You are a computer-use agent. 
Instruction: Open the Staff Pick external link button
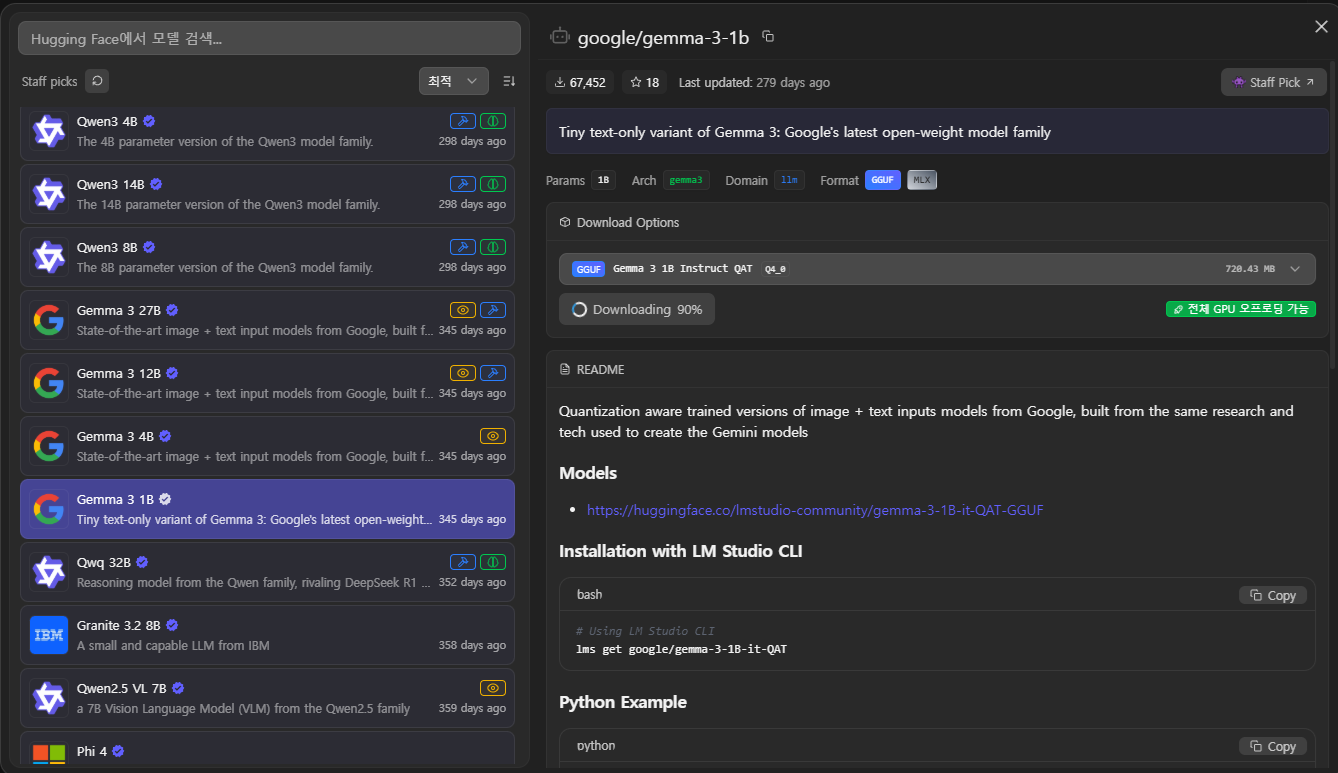click(x=1273, y=82)
